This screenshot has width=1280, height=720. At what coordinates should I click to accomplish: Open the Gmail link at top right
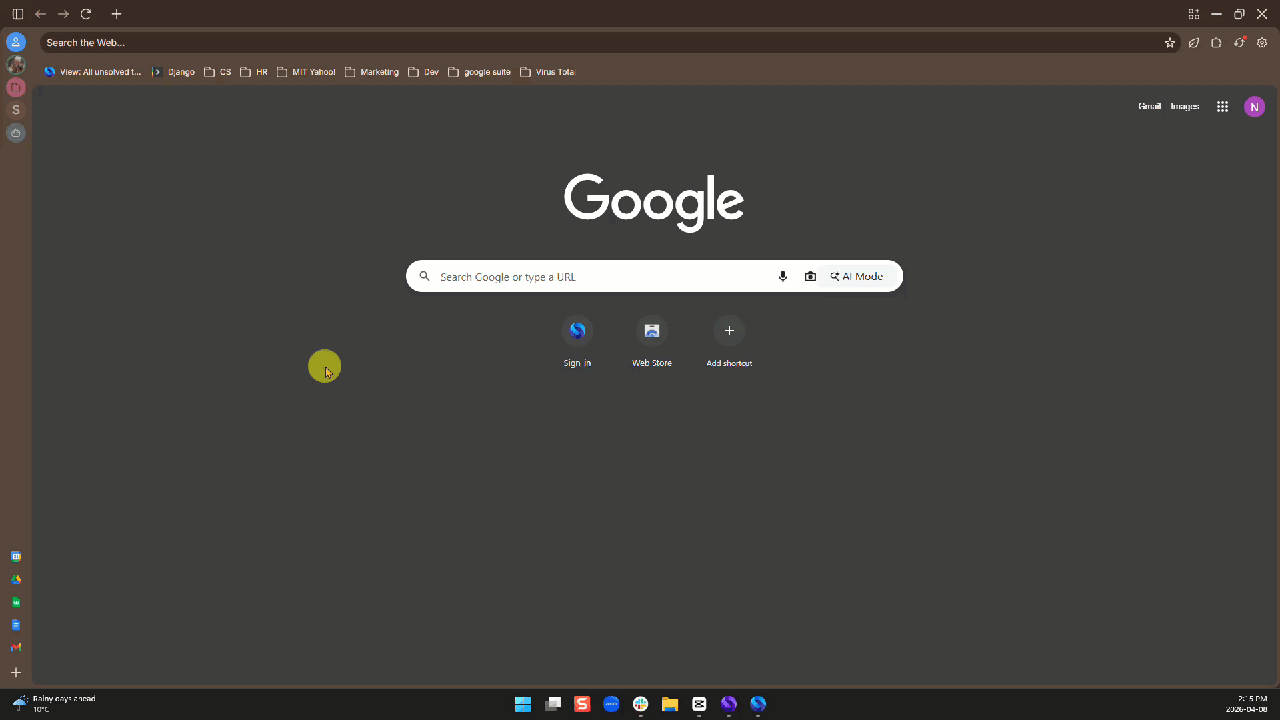(x=1149, y=106)
